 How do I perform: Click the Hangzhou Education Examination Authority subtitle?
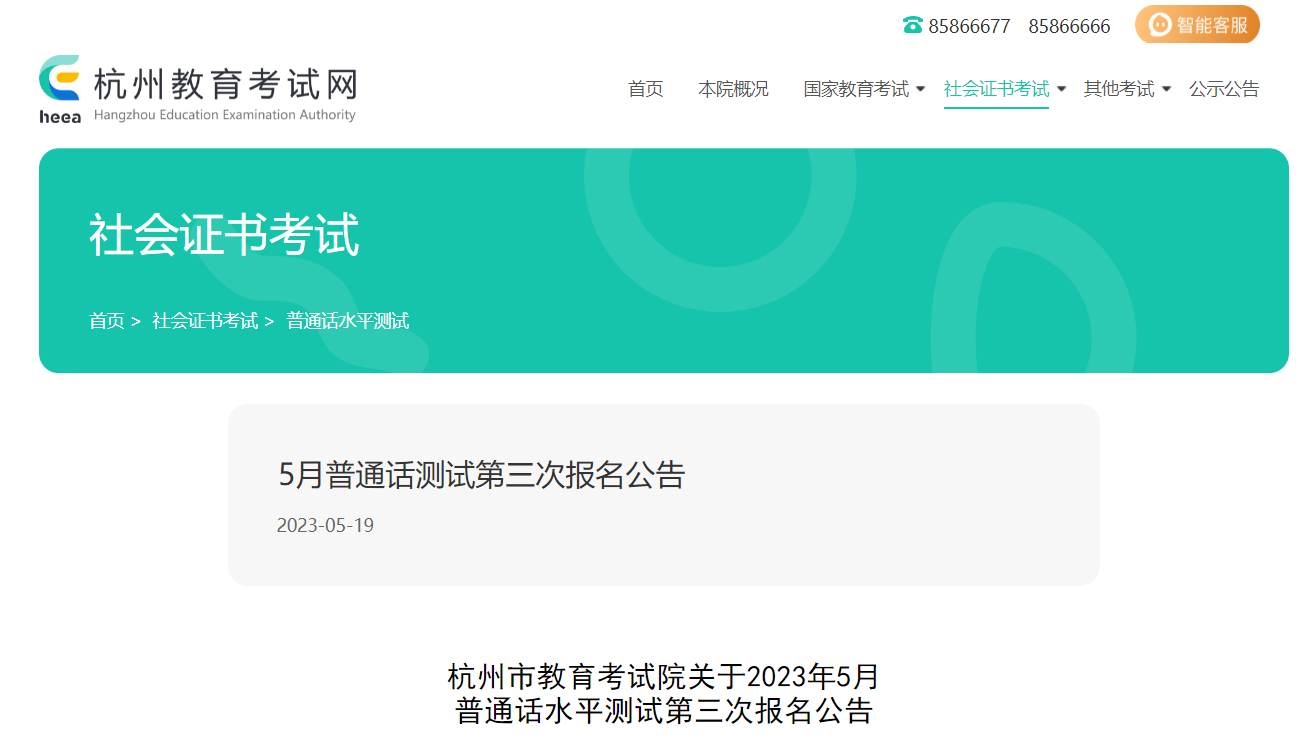(225, 115)
